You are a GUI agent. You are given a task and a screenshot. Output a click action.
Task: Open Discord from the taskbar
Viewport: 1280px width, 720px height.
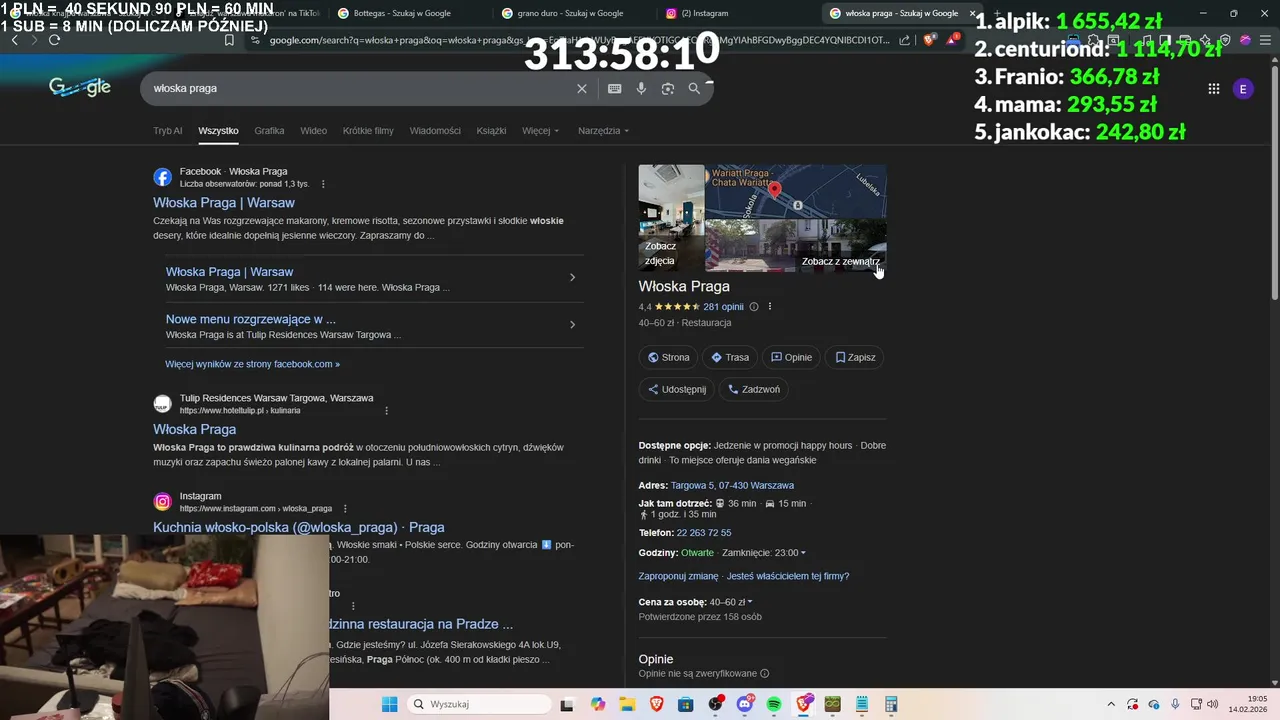coord(745,704)
